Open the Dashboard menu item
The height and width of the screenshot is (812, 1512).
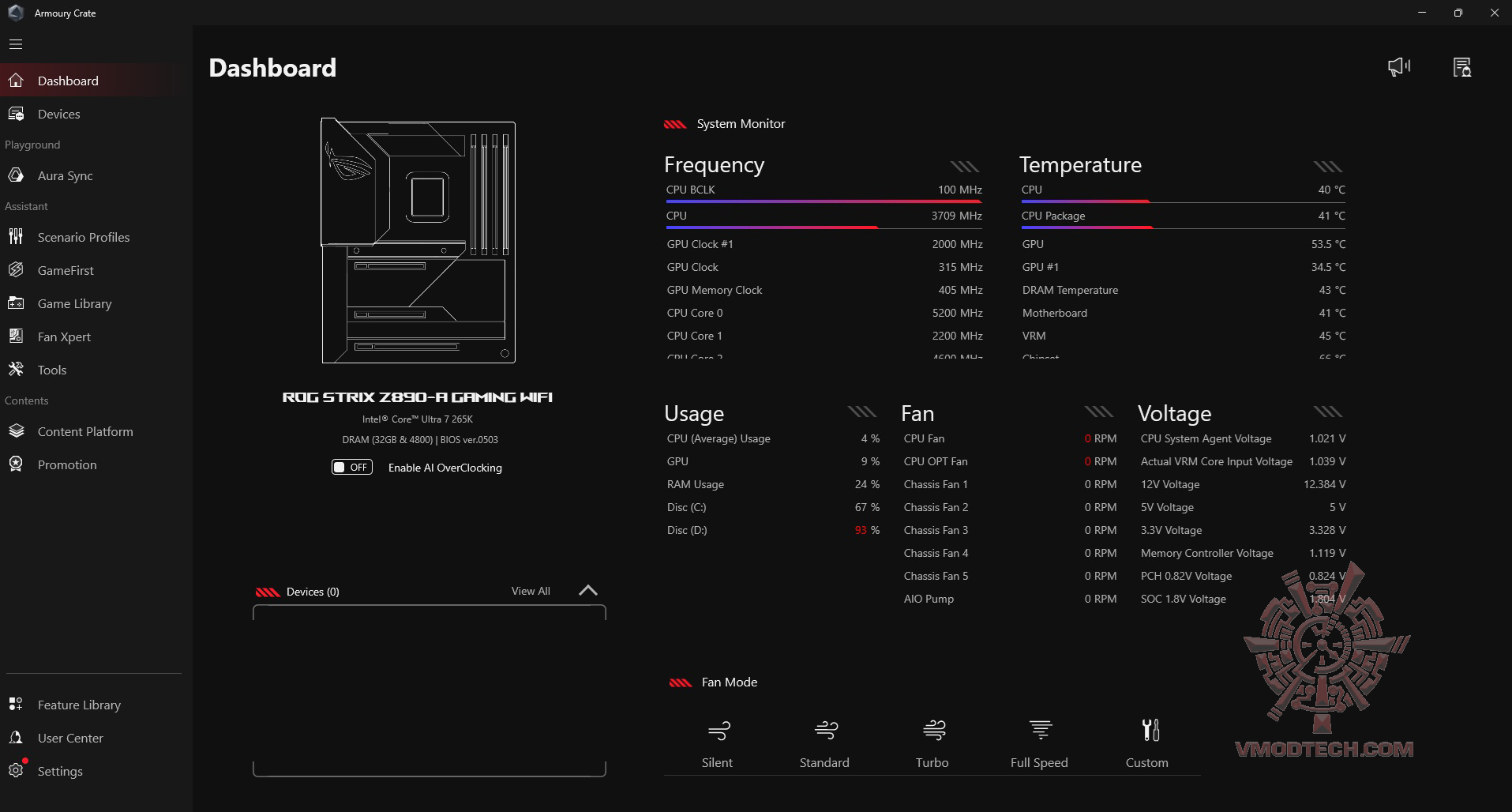coord(96,81)
